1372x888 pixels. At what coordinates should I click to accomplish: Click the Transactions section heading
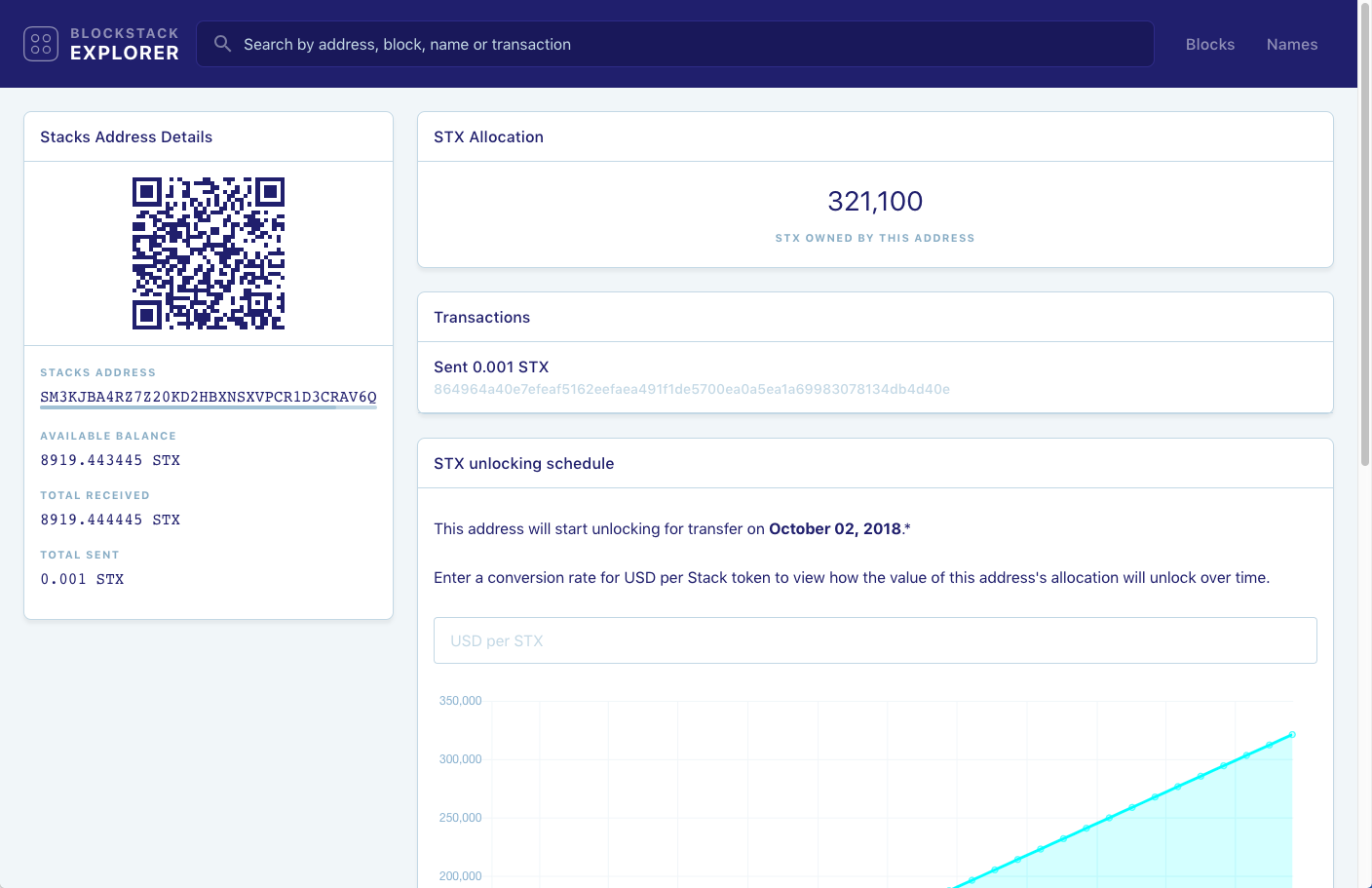481,317
